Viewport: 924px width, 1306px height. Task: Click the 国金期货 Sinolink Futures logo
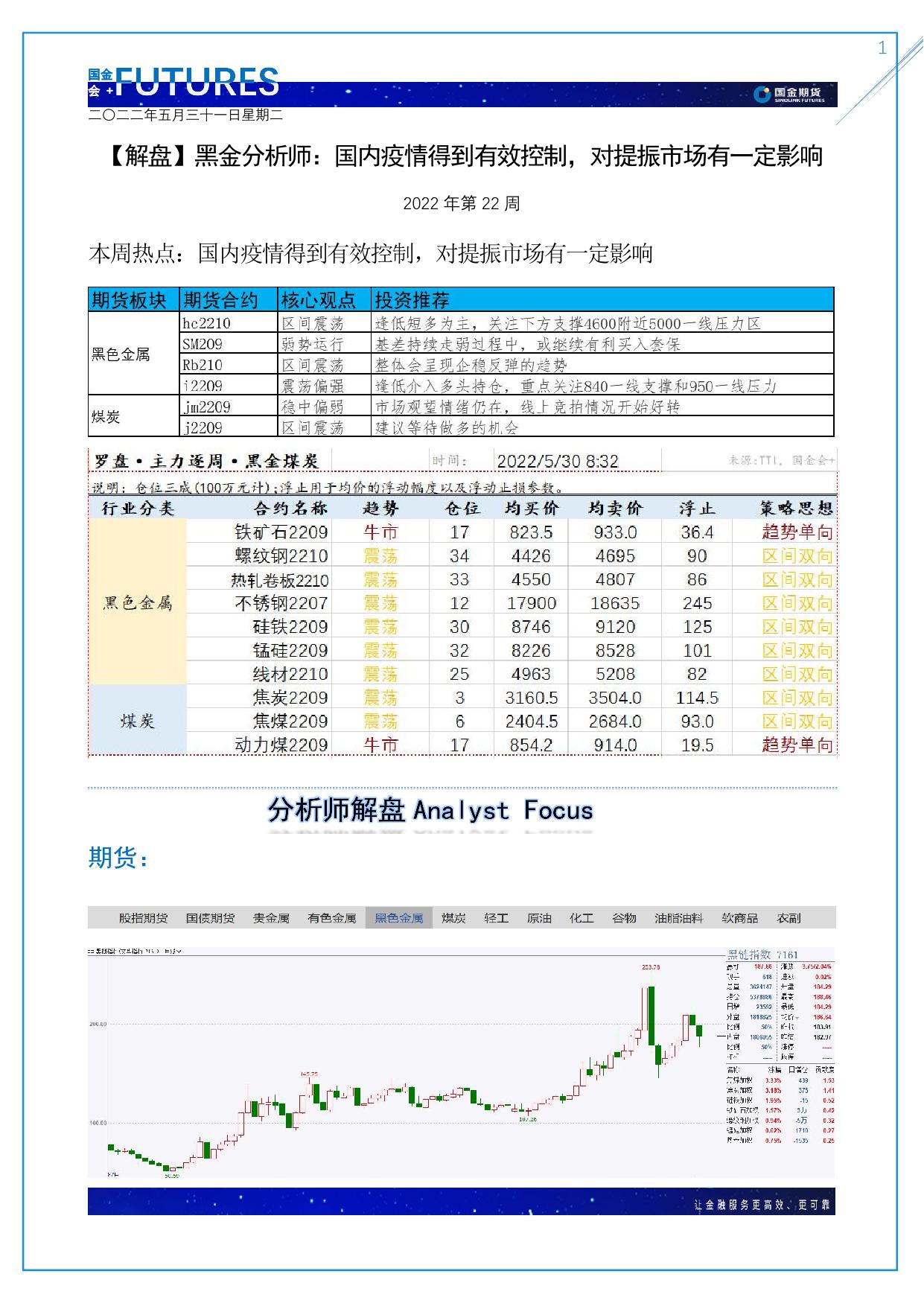click(789, 95)
